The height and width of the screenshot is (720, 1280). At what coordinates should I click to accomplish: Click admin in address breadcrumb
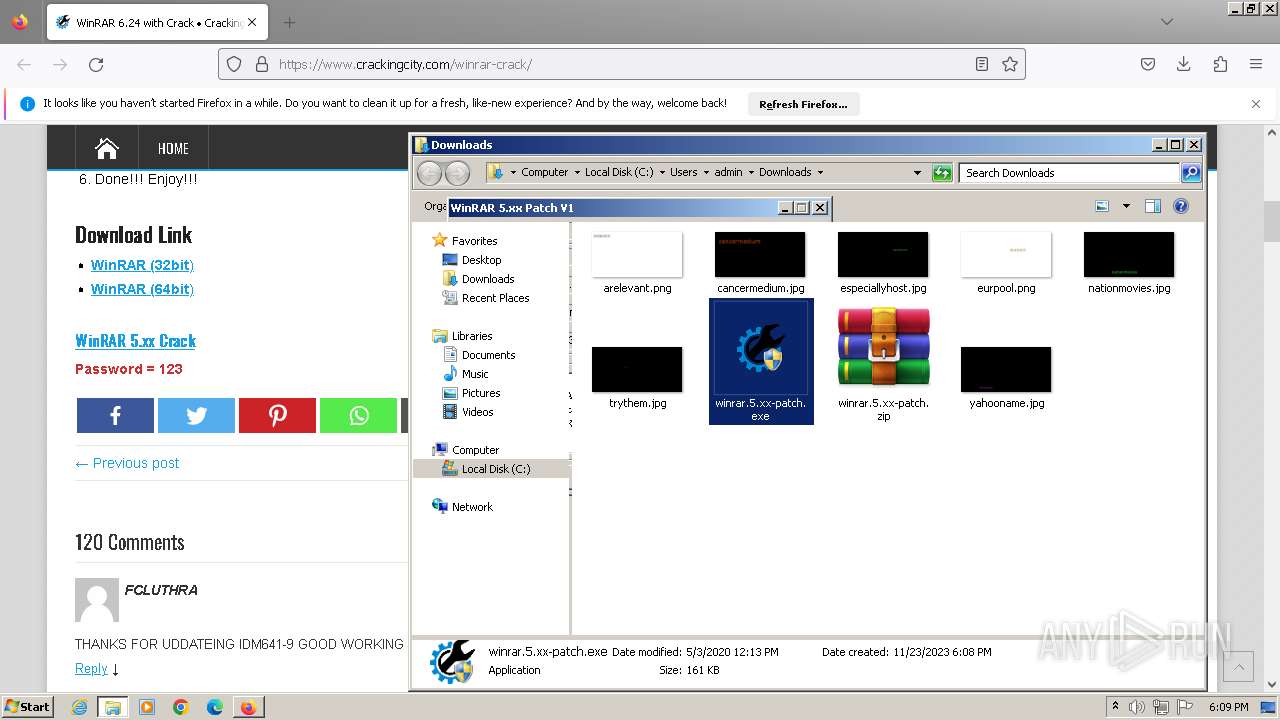[728, 172]
